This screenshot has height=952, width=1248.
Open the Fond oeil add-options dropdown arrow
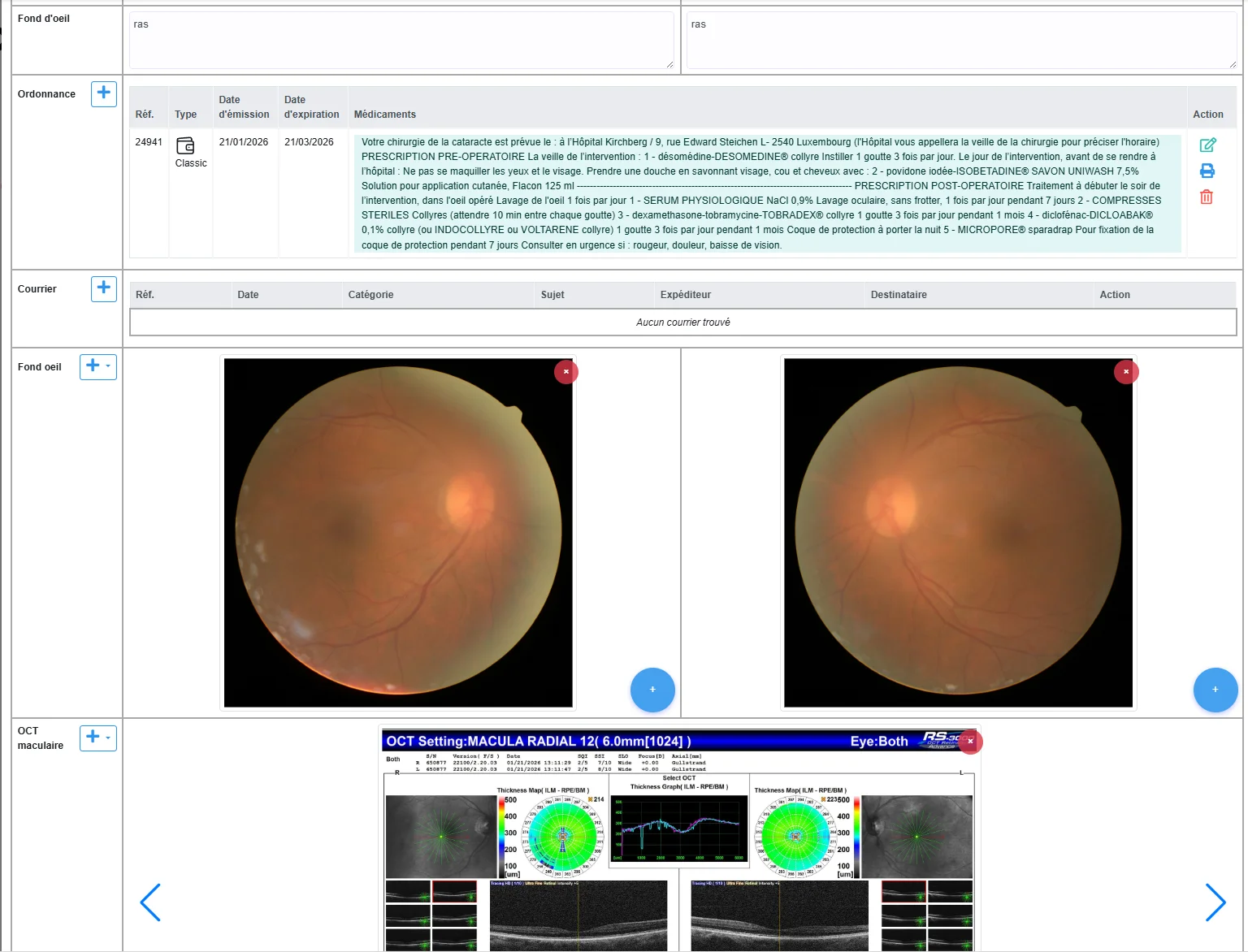click(x=108, y=367)
